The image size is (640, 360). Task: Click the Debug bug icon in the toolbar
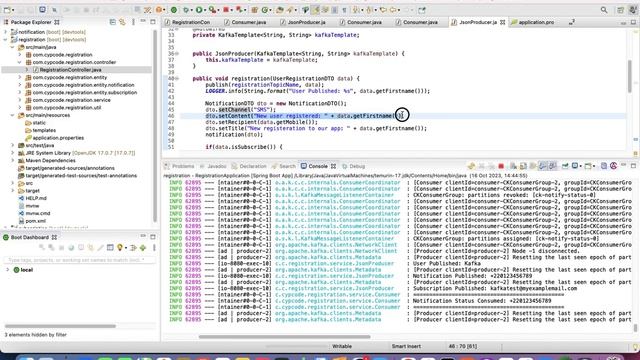[x=186, y=9]
